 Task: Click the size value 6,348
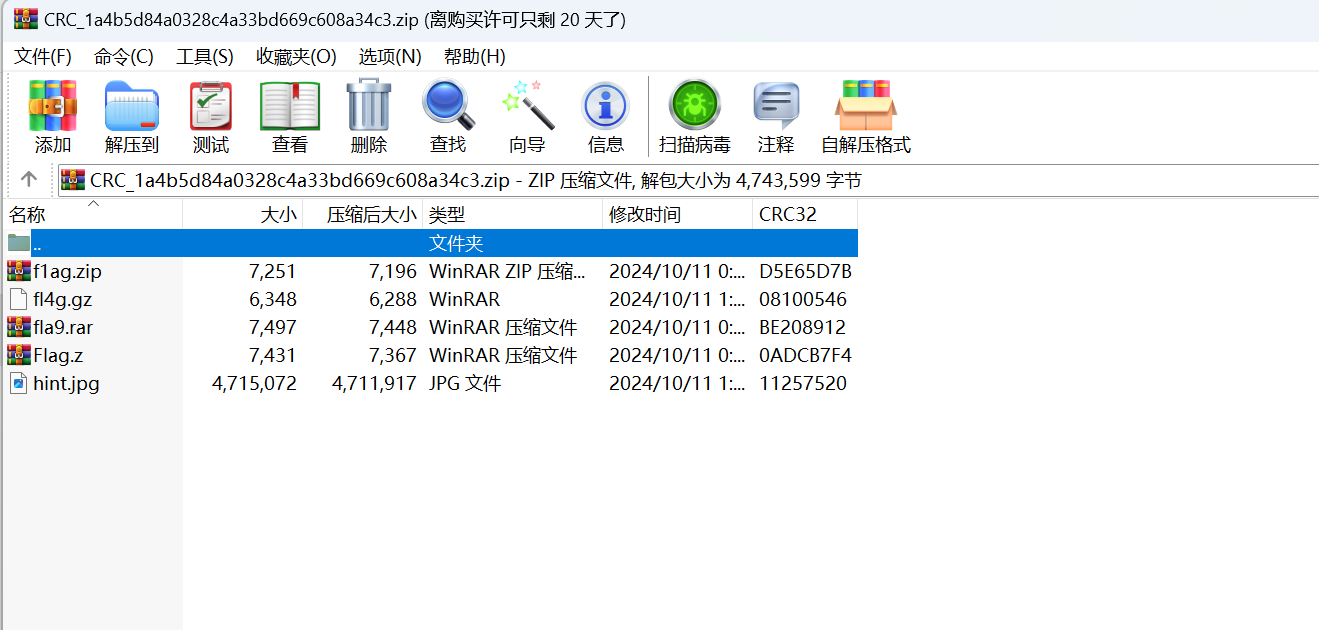(273, 299)
